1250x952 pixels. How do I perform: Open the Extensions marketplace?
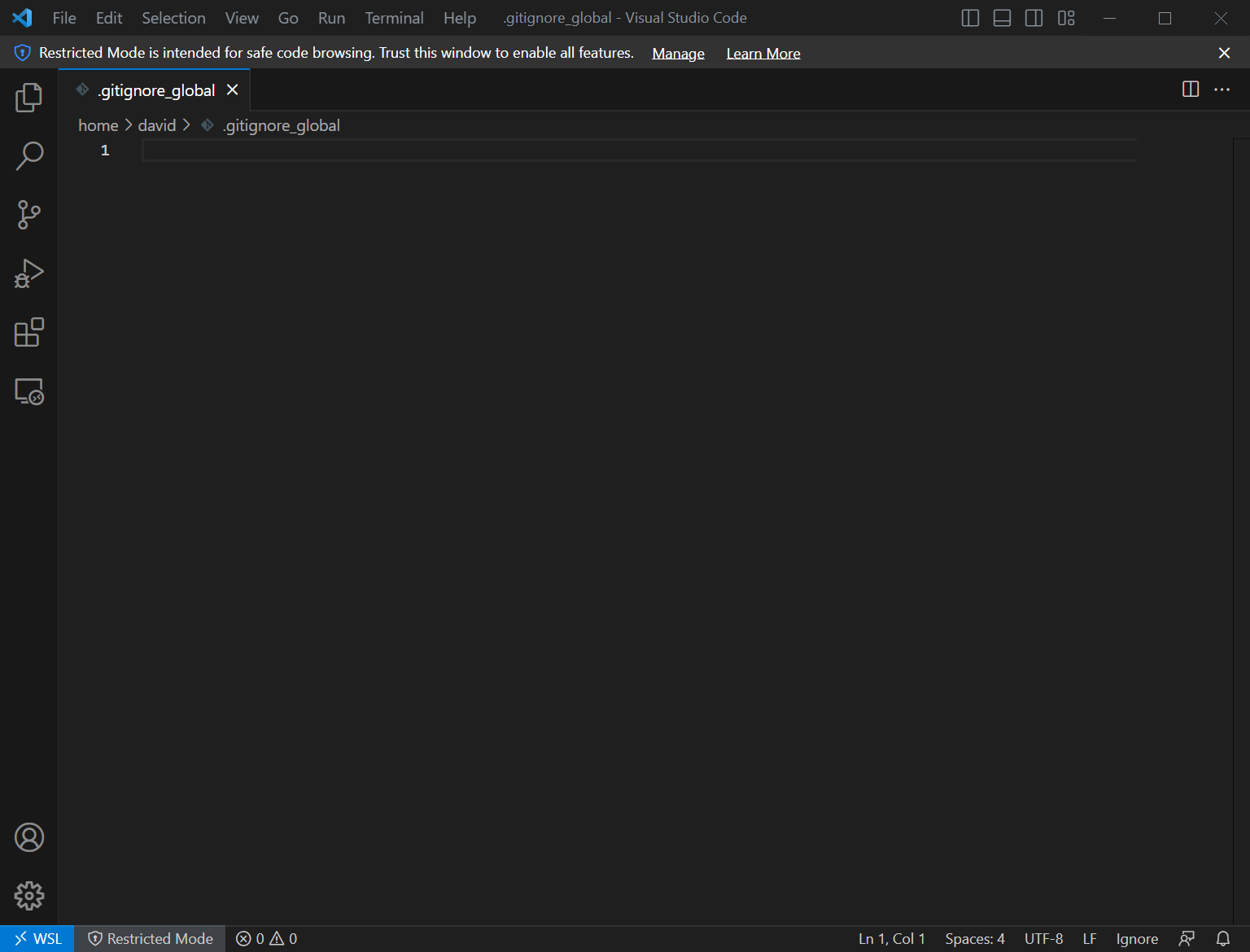pos(29,332)
